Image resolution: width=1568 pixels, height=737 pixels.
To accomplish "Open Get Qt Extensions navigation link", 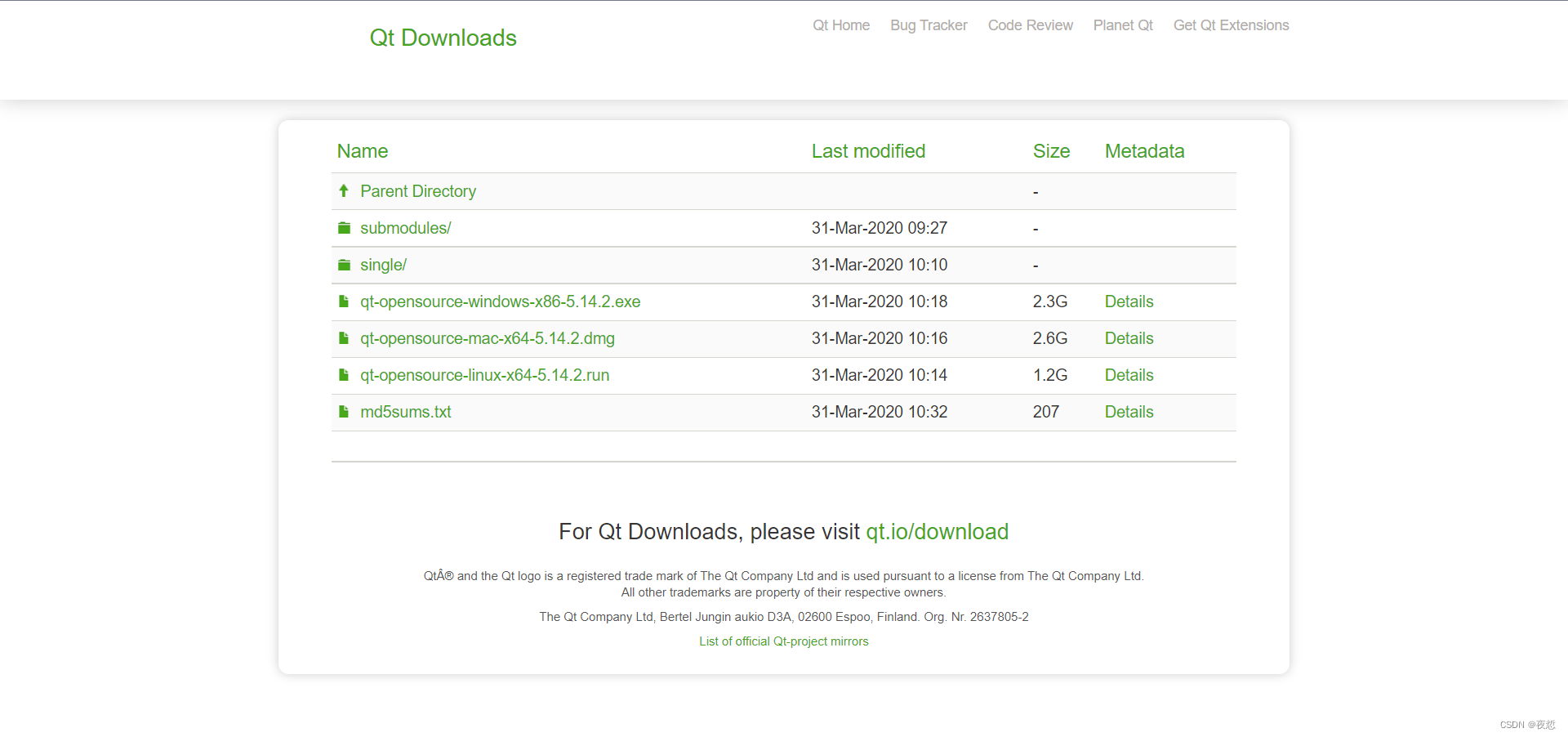I will 1231,25.
